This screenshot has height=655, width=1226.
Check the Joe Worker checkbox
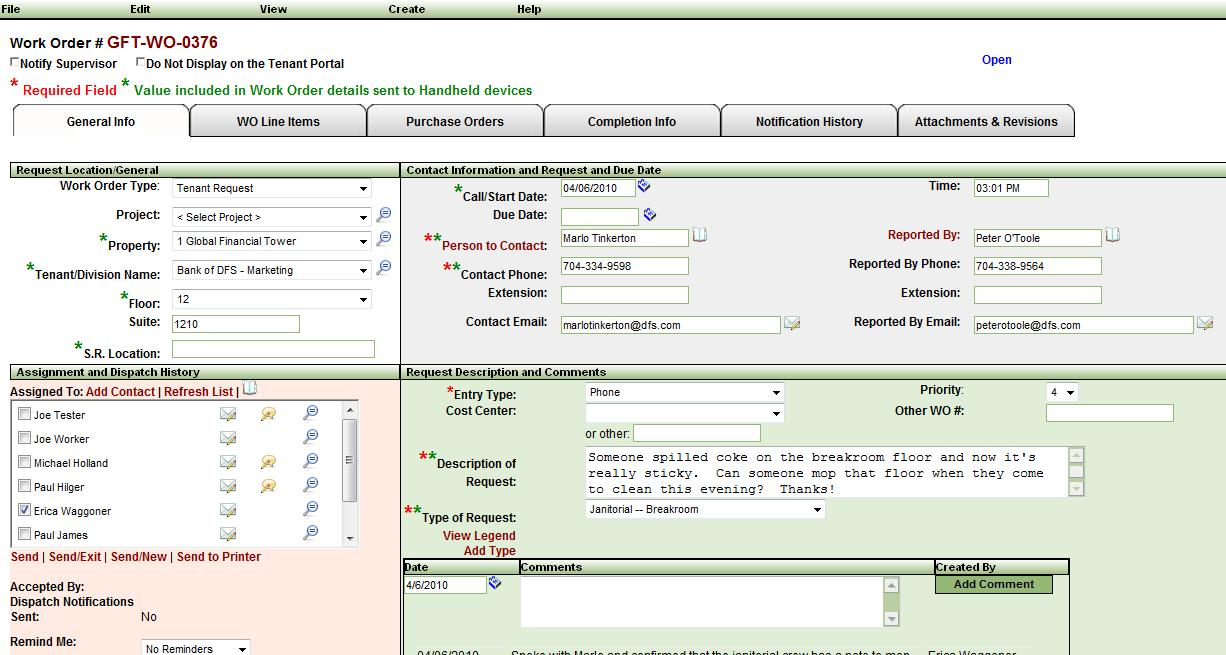tap(25, 438)
